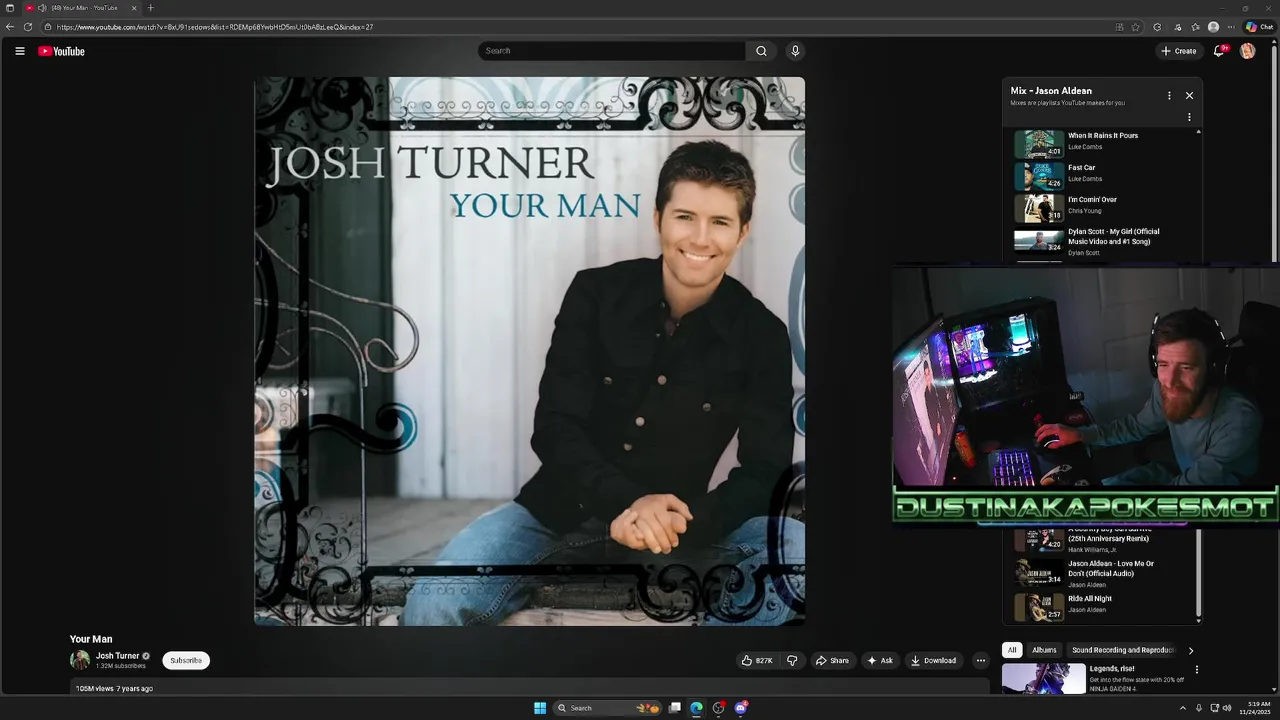The image size is (1280, 720).
Task: Open Discord from the taskbar
Action: pos(741,708)
